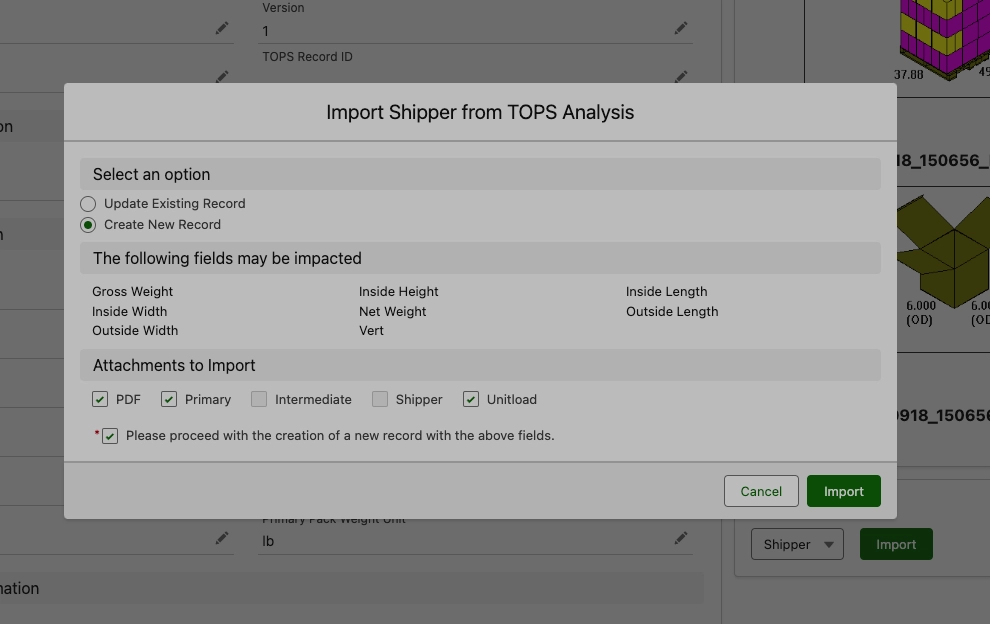This screenshot has width=990, height=624.
Task: Uncheck the PDF attachment checkbox
Action: pyautogui.click(x=100, y=399)
